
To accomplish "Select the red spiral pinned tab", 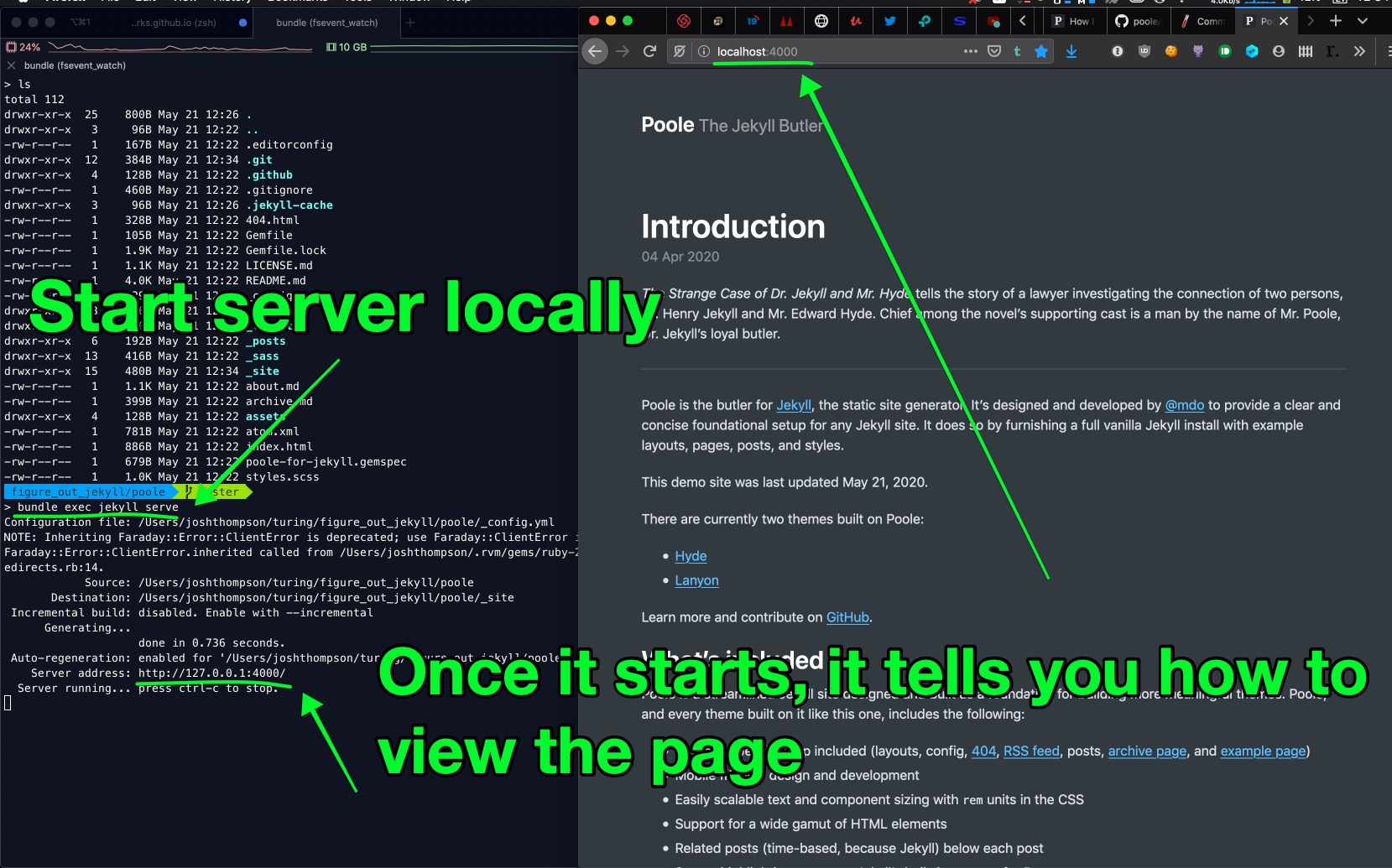I will coord(683,21).
